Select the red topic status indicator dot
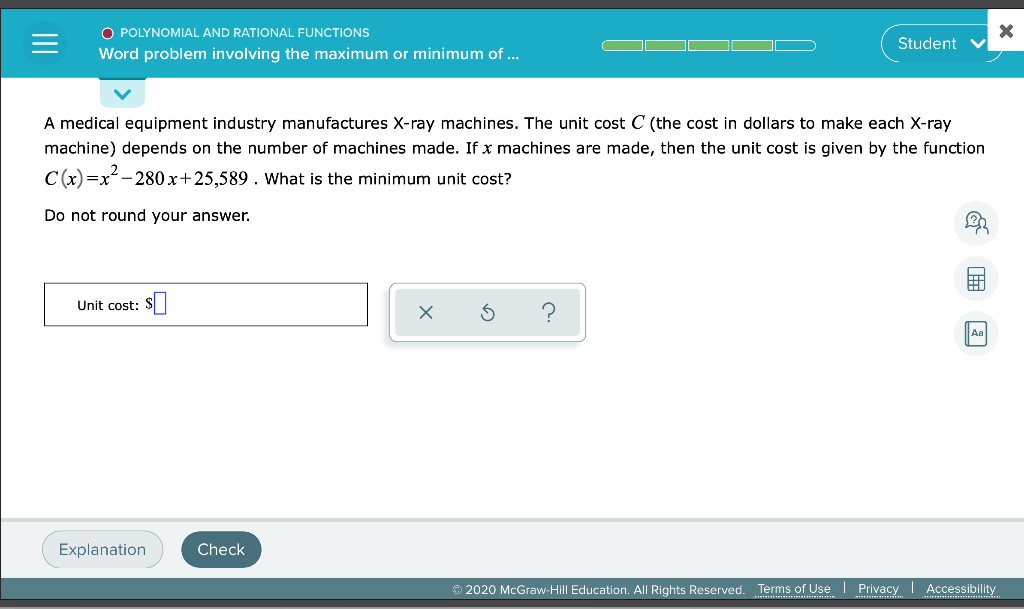Viewport: 1024px width, 609px height. 107,32
